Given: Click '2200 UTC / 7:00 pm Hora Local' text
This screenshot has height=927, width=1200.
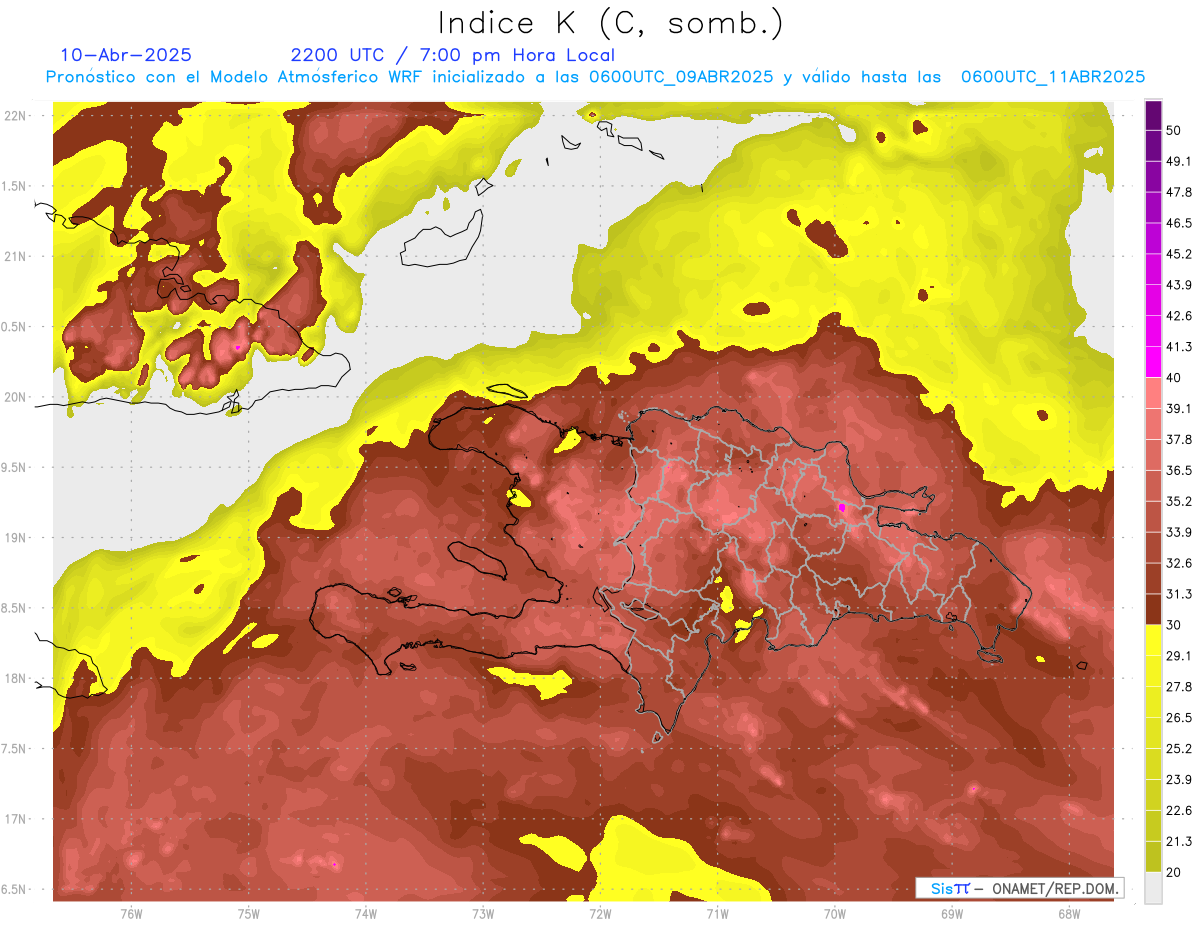Looking at the screenshot, I should coord(453,55).
